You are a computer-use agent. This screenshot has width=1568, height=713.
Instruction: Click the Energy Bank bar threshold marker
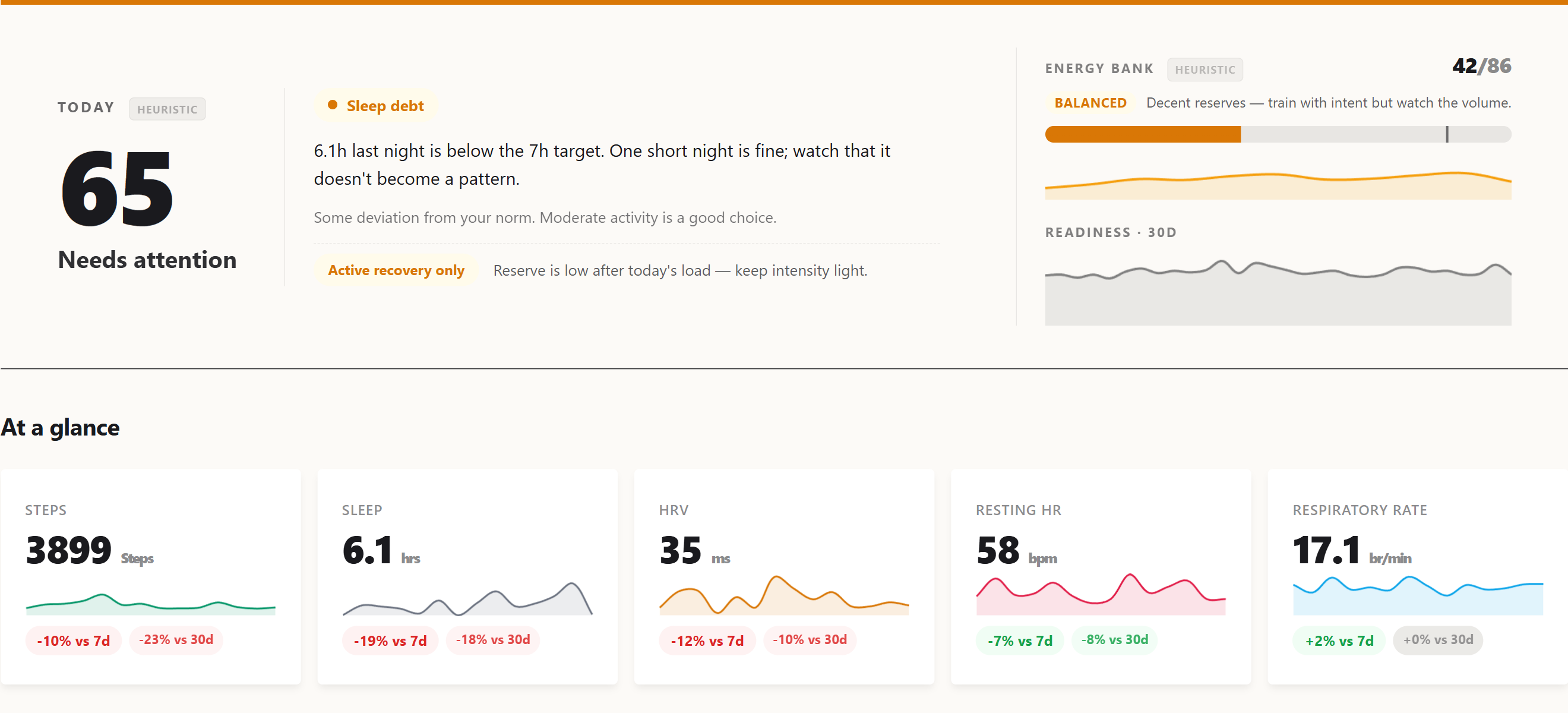click(1447, 134)
